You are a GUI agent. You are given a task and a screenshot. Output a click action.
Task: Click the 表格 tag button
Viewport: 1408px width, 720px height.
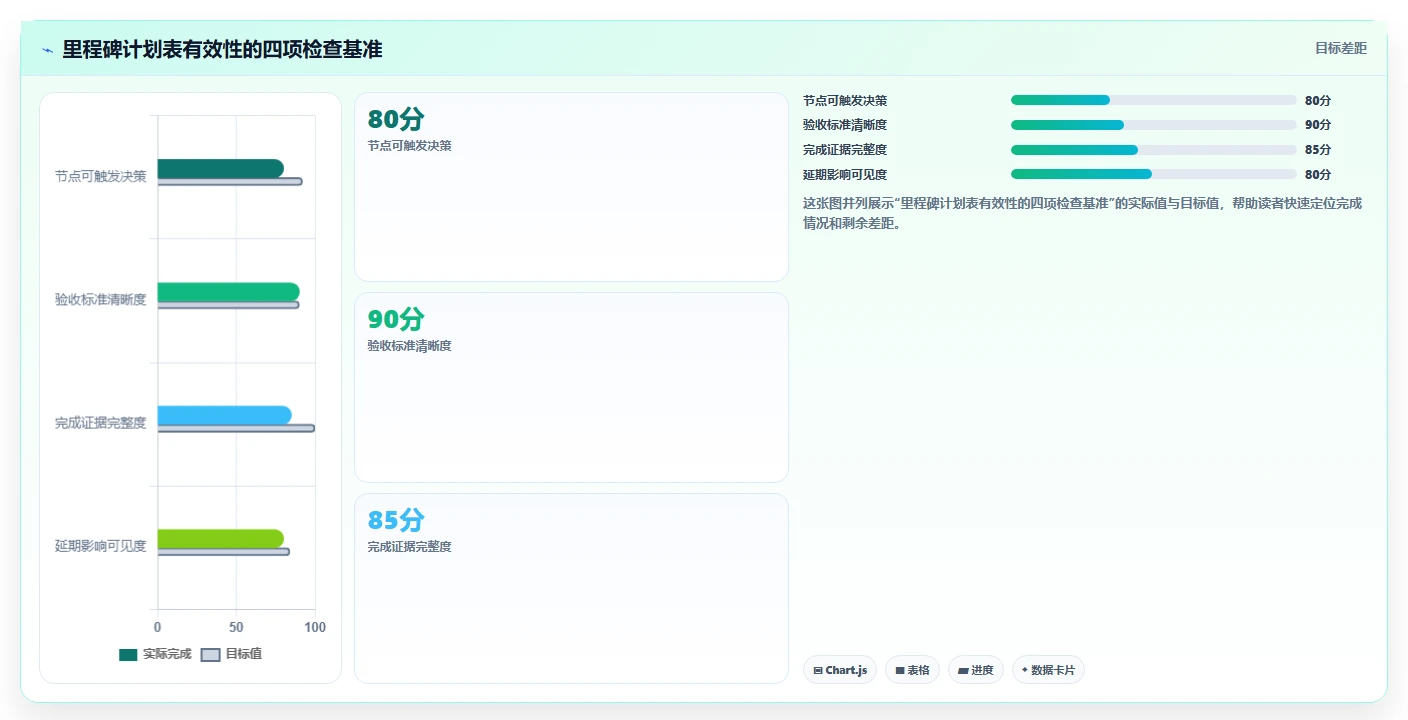[x=912, y=670]
